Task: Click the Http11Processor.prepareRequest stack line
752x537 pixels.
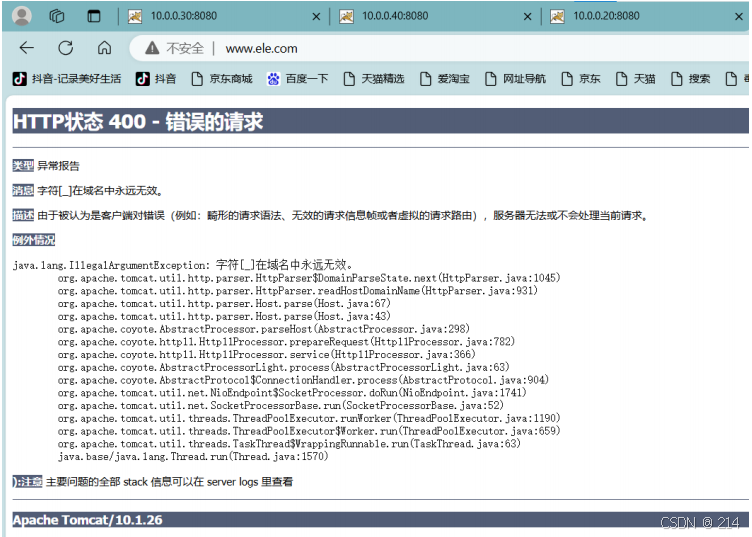Action: [x=286, y=342]
